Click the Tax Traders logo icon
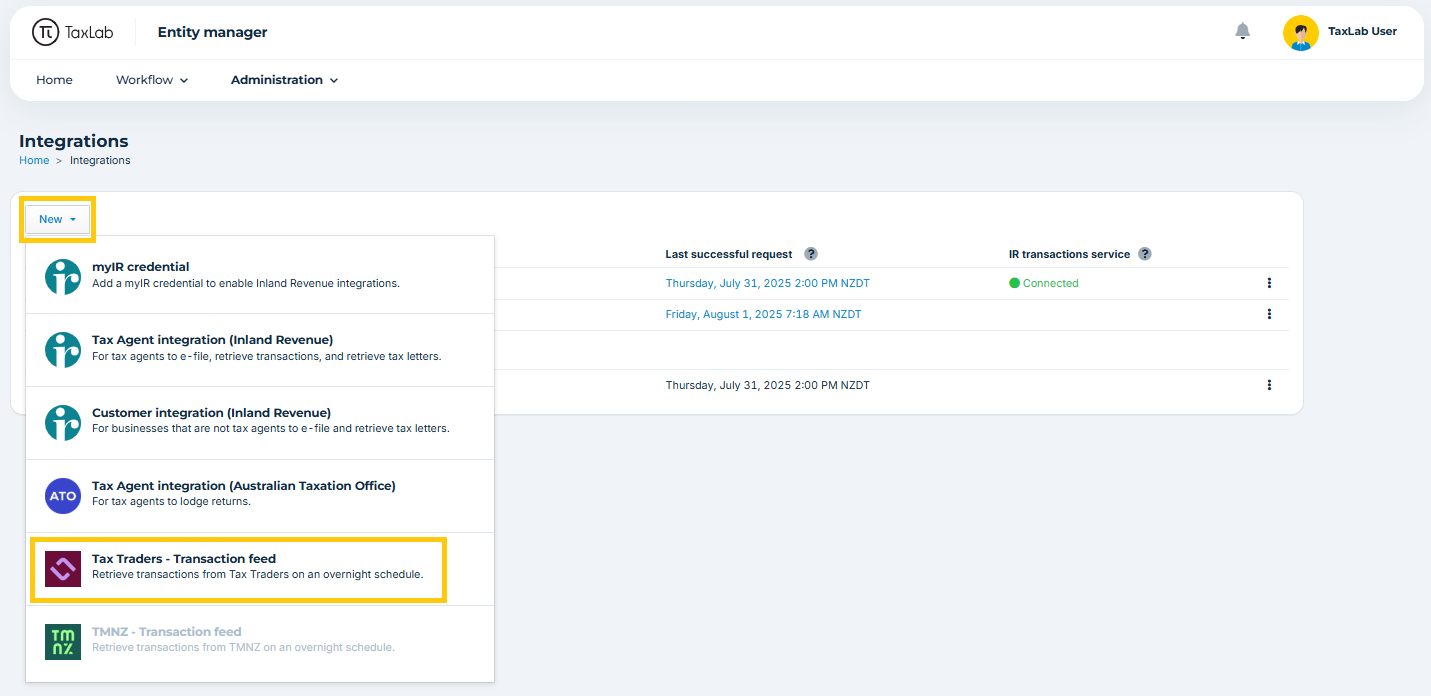The height and width of the screenshot is (696, 1431). (63, 569)
